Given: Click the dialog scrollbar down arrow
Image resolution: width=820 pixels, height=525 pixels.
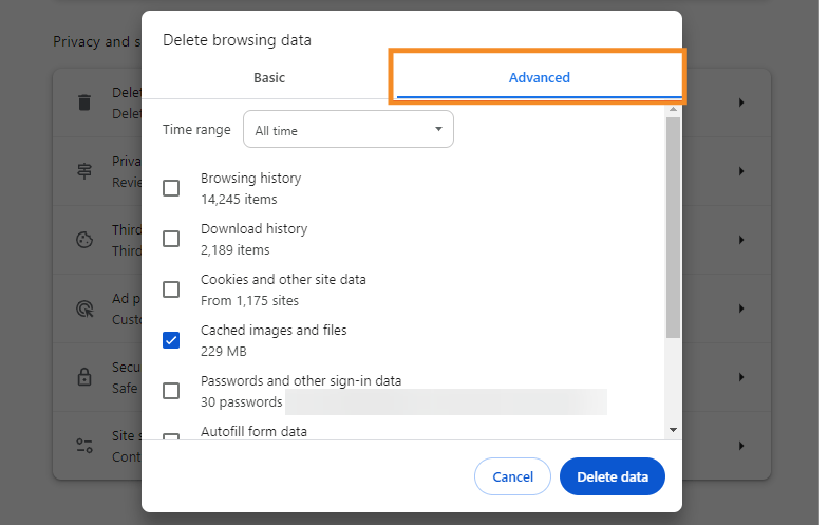Looking at the screenshot, I should pos(673,430).
